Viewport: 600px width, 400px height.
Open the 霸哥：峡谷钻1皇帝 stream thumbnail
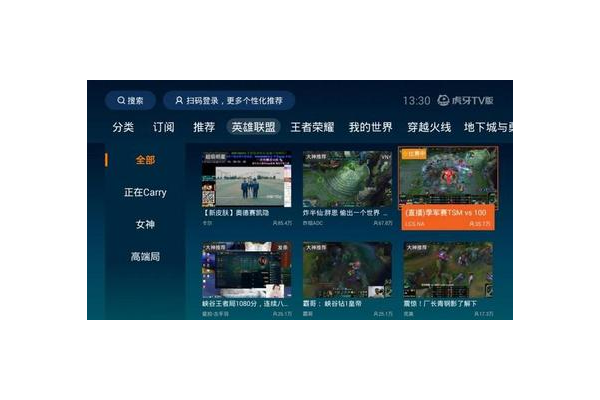(x=347, y=270)
